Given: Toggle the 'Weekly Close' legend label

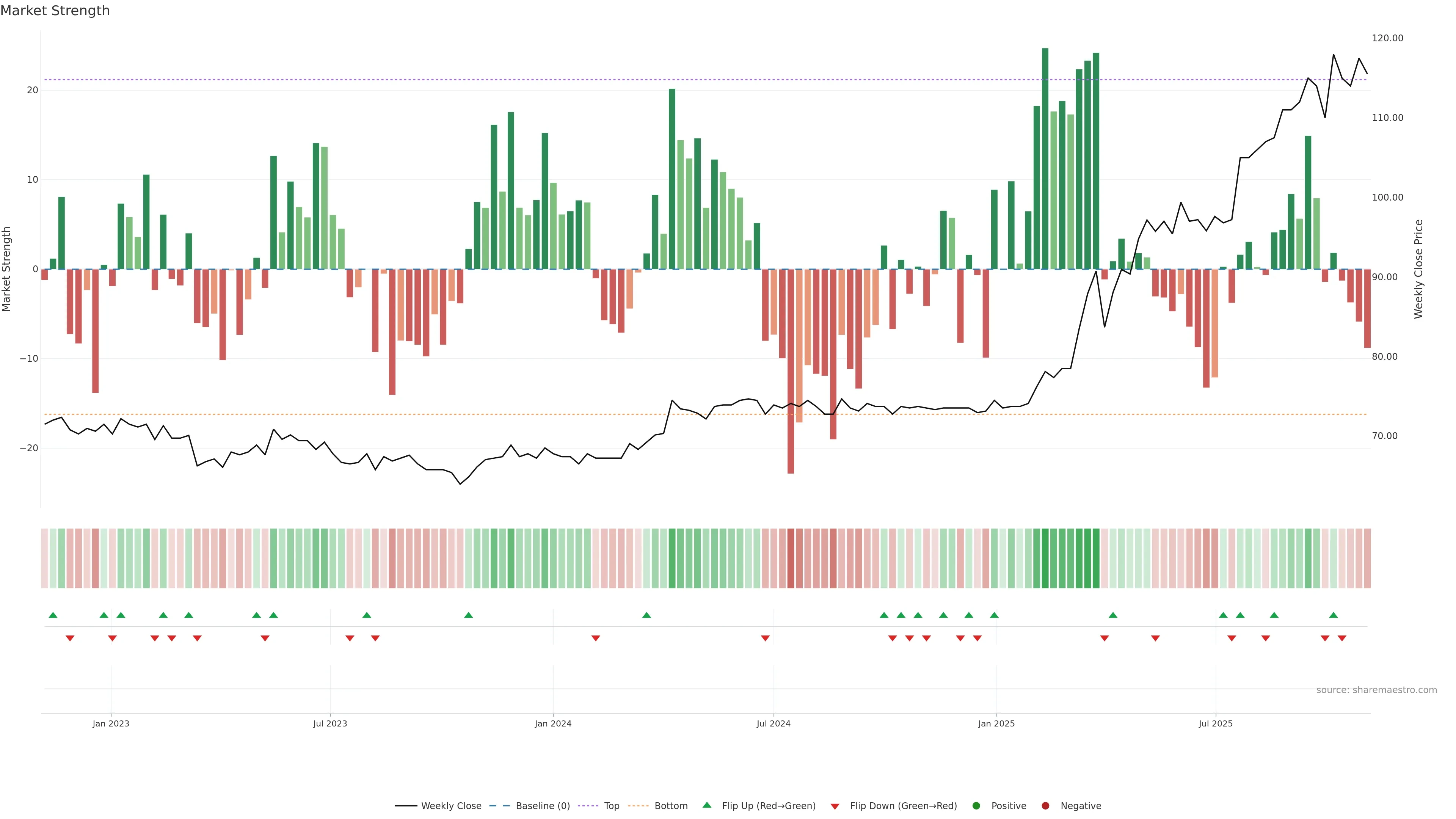Looking at the screenshot, I should pos(451,806).
